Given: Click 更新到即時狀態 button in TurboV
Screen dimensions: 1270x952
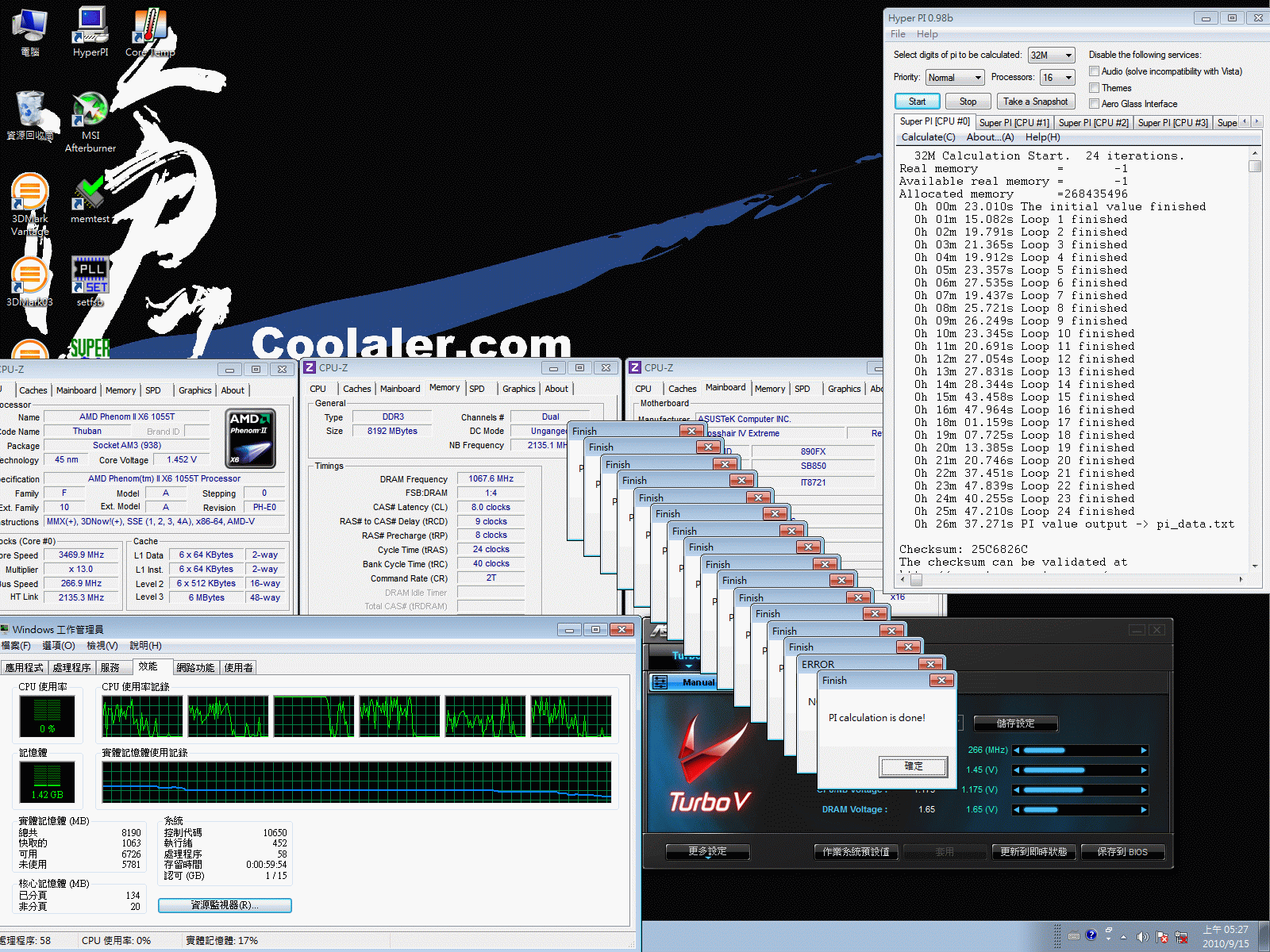Looking at the screenshot, I should point(1034,852).
